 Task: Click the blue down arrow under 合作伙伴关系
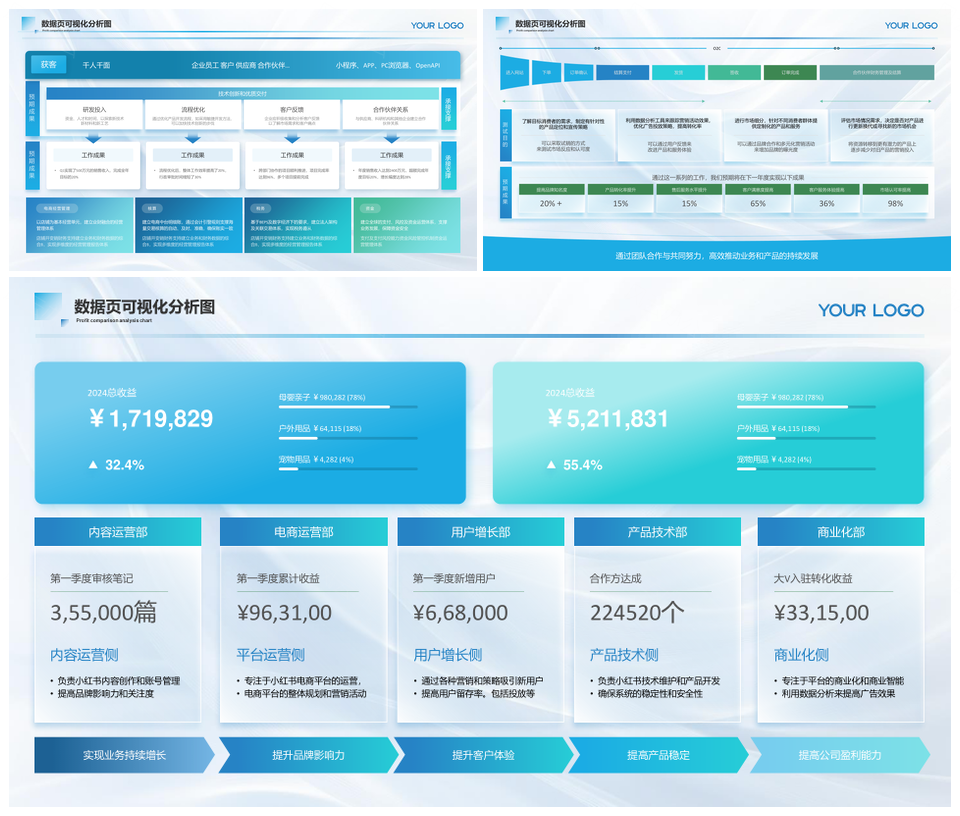click(391, 137)
